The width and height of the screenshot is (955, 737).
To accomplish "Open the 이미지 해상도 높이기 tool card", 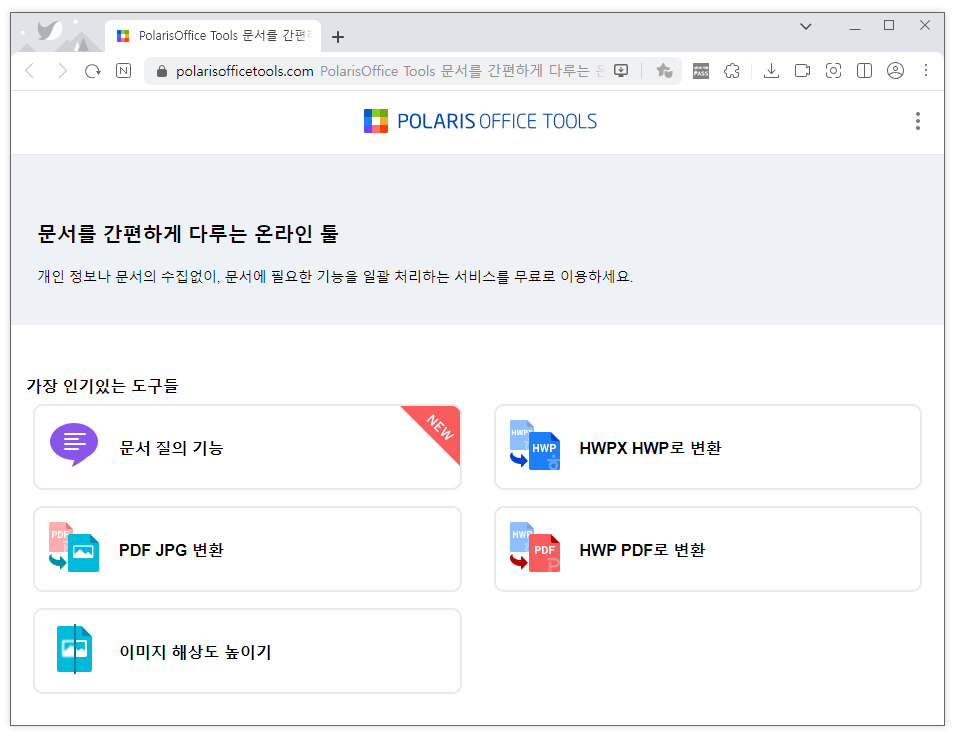I will click(247, 651).
